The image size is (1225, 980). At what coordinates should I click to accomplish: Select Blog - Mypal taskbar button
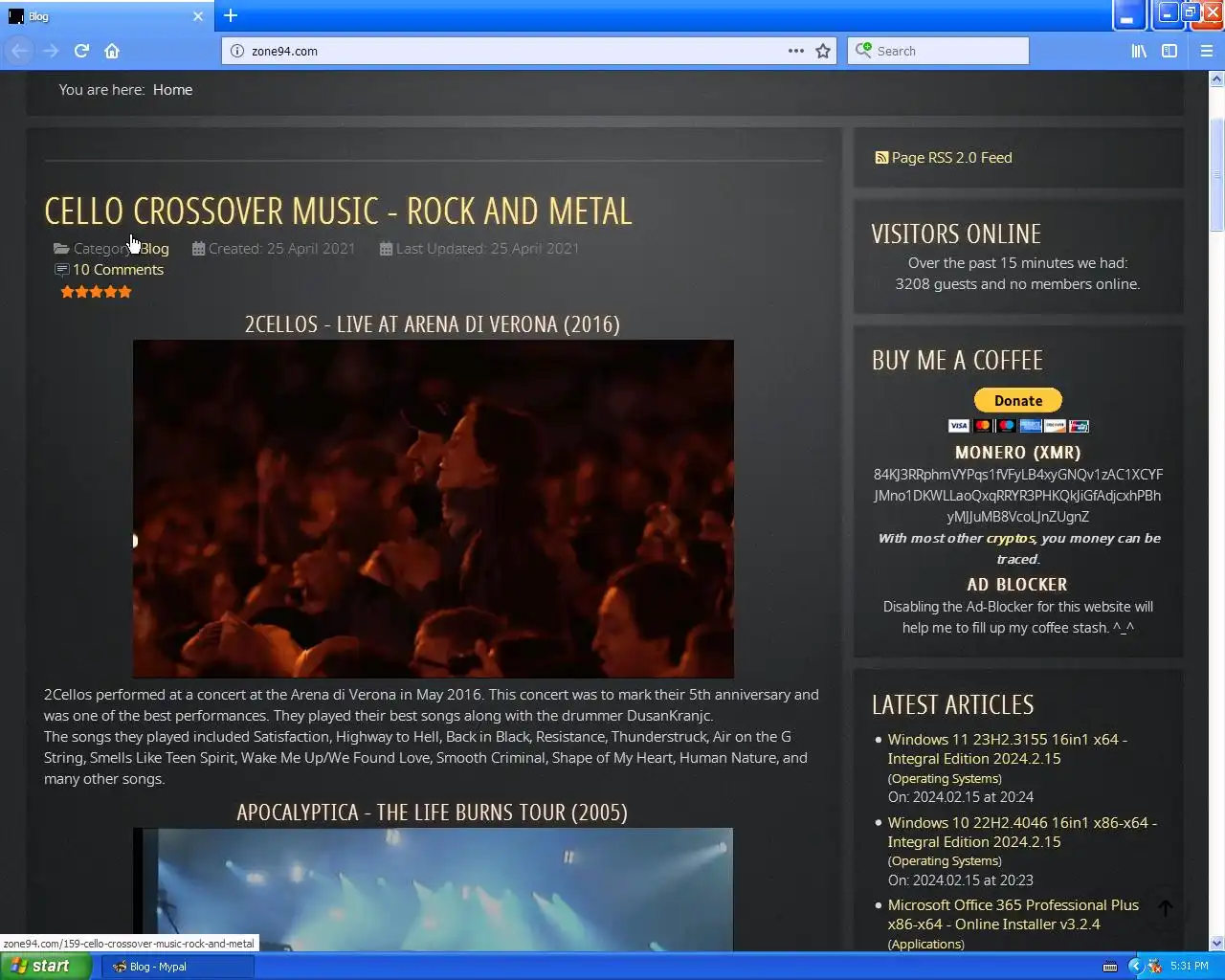coord(177,967)
